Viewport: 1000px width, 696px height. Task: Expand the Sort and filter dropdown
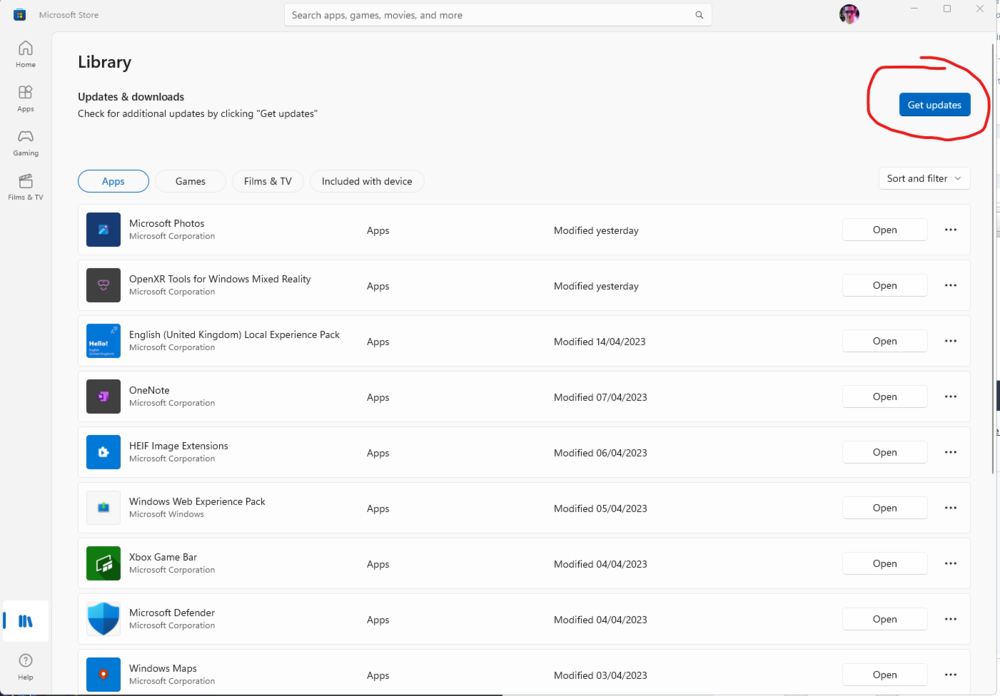click(x=924, y=179)
